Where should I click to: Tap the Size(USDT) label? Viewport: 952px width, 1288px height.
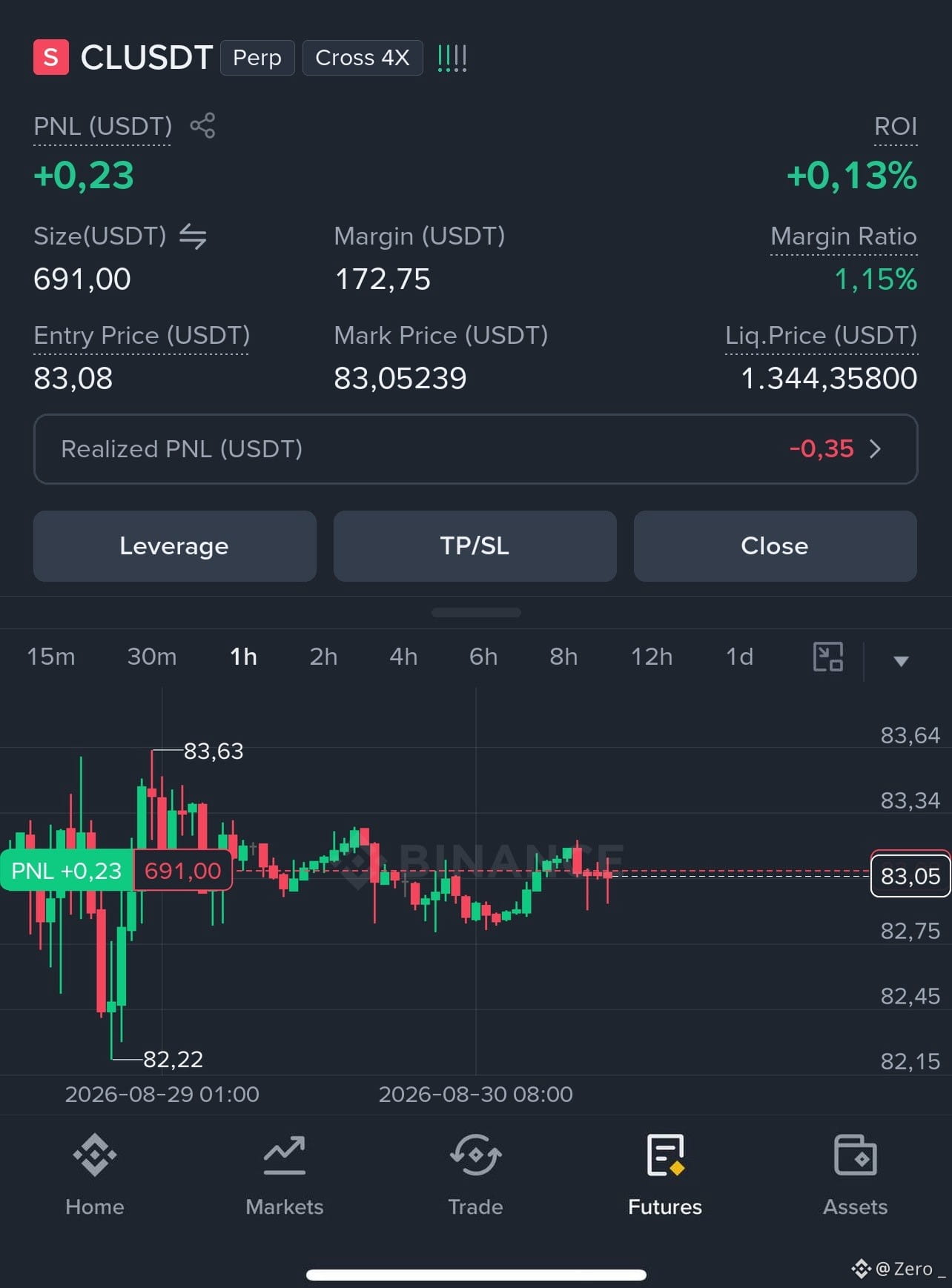(x=100, y=236)
